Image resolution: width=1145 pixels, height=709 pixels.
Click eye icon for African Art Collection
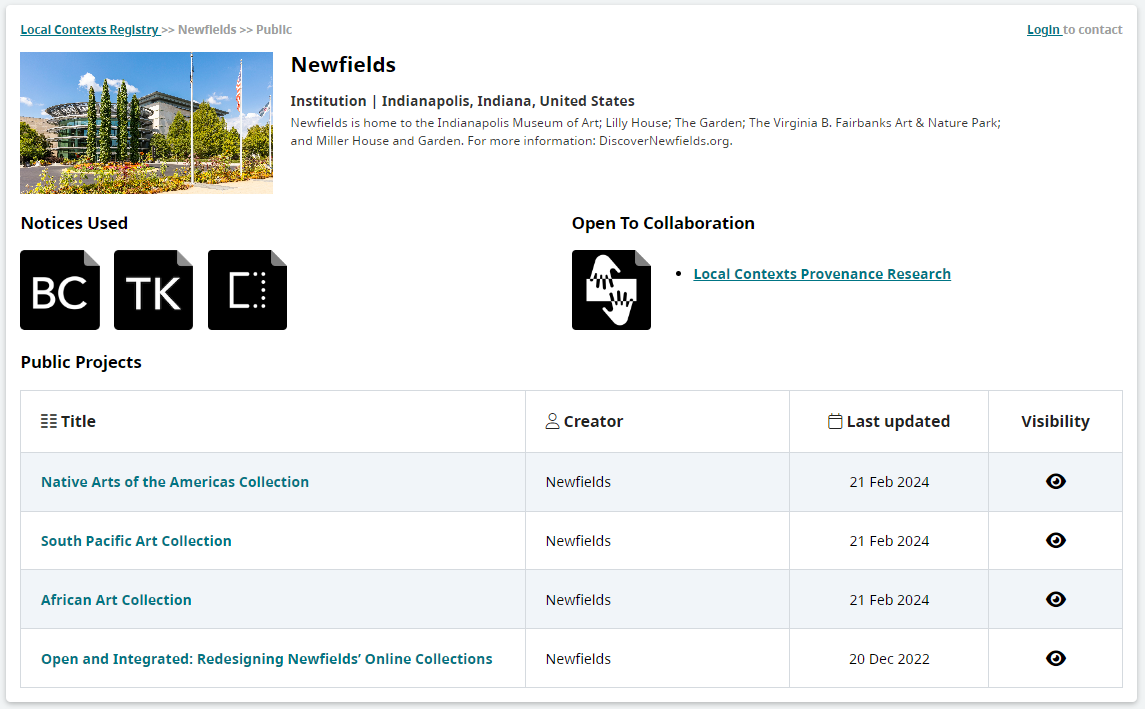(x=1055, y=599)
